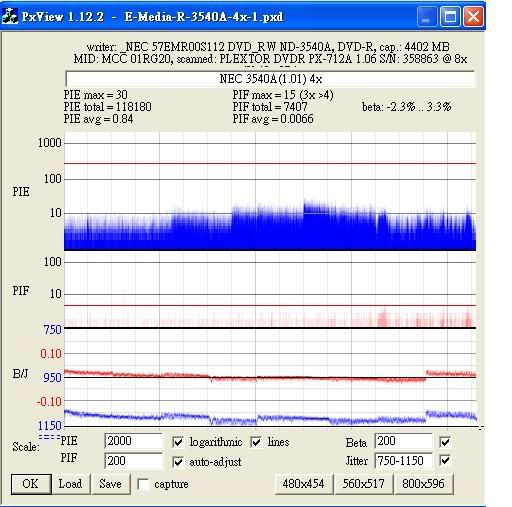Click the 'PIE avg = 0.84' text
The height and width of the screenshot is (507, 512).
[x=98, y=119]
